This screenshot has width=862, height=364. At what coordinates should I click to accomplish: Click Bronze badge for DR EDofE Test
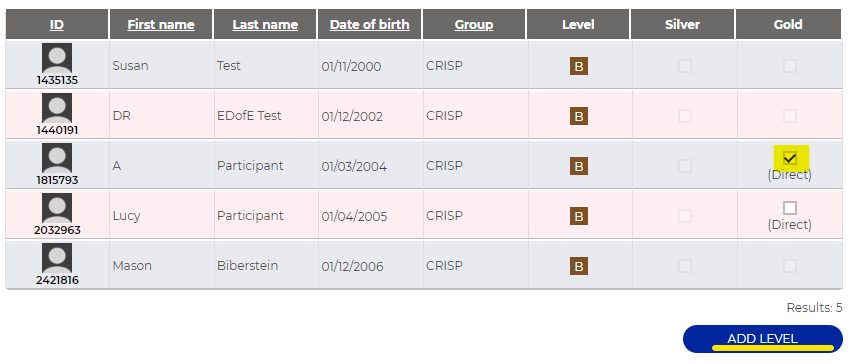(x=578, y=116)
